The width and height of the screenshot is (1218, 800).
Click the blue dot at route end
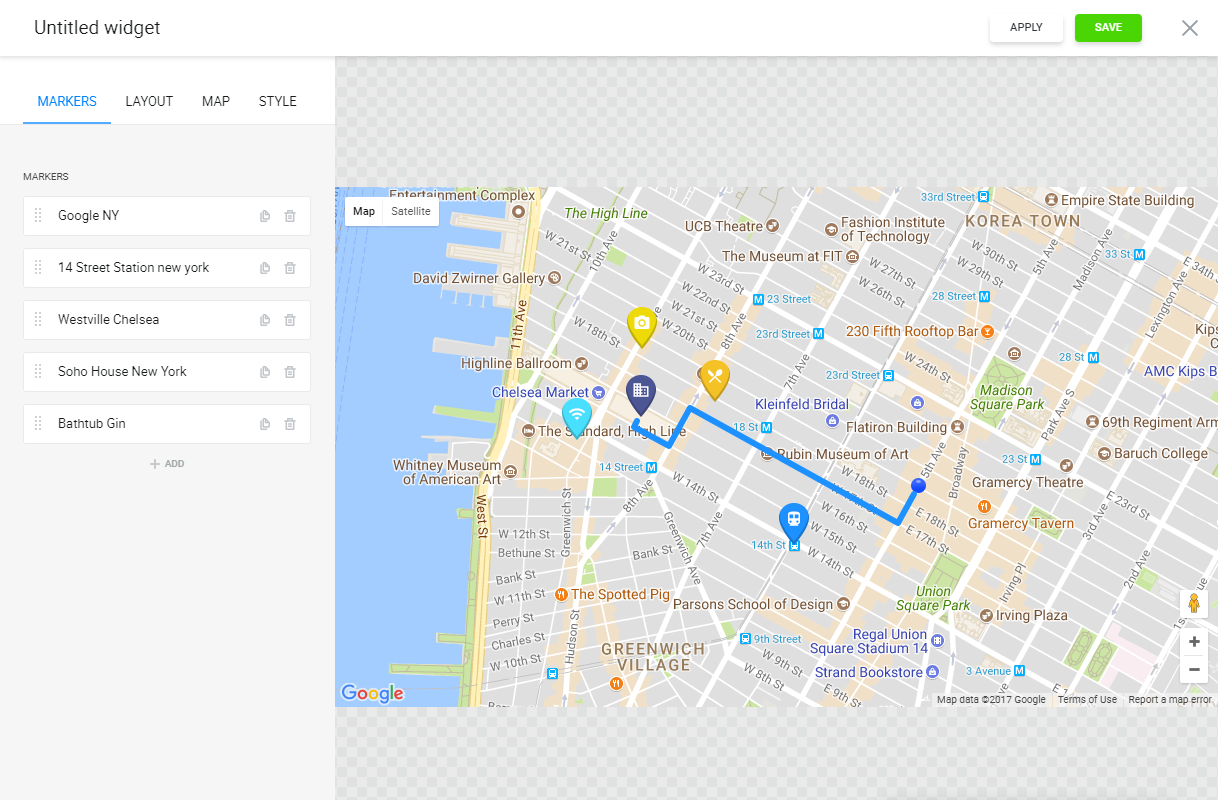pos(918,486)
